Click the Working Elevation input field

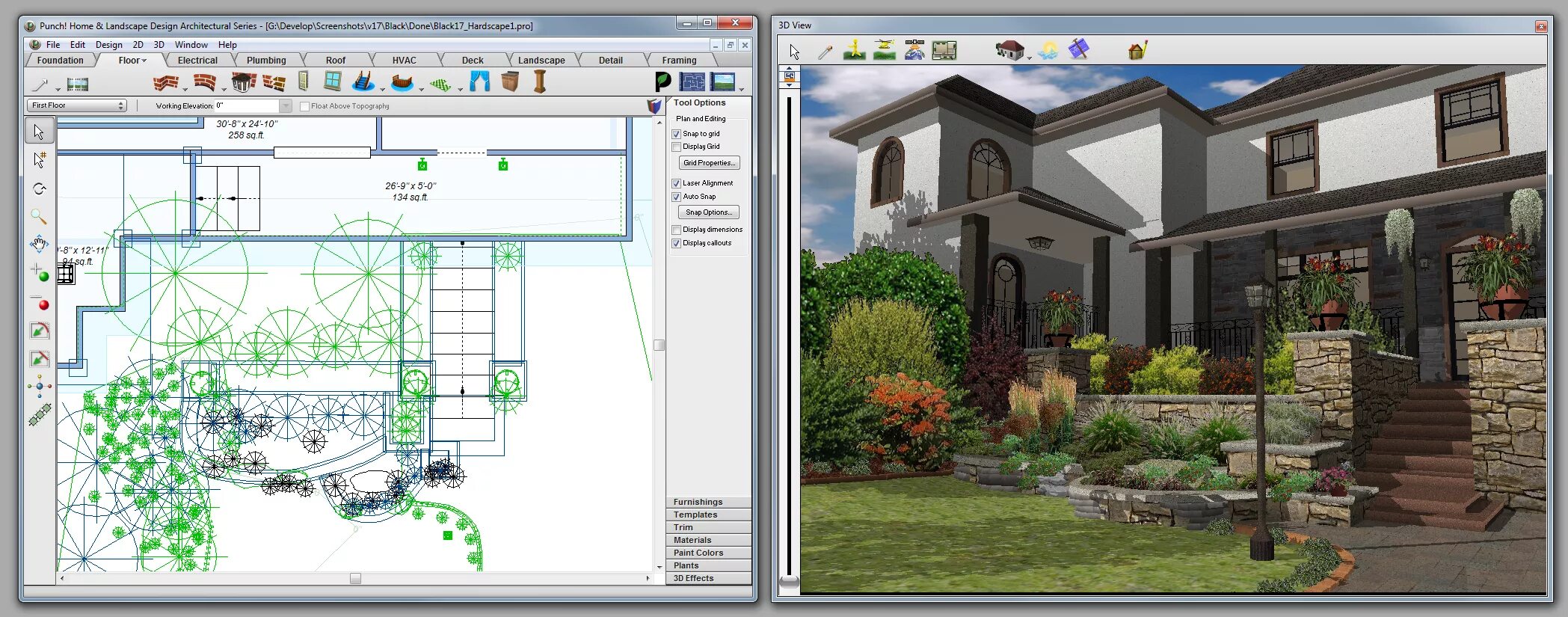(x=248, y=105)
